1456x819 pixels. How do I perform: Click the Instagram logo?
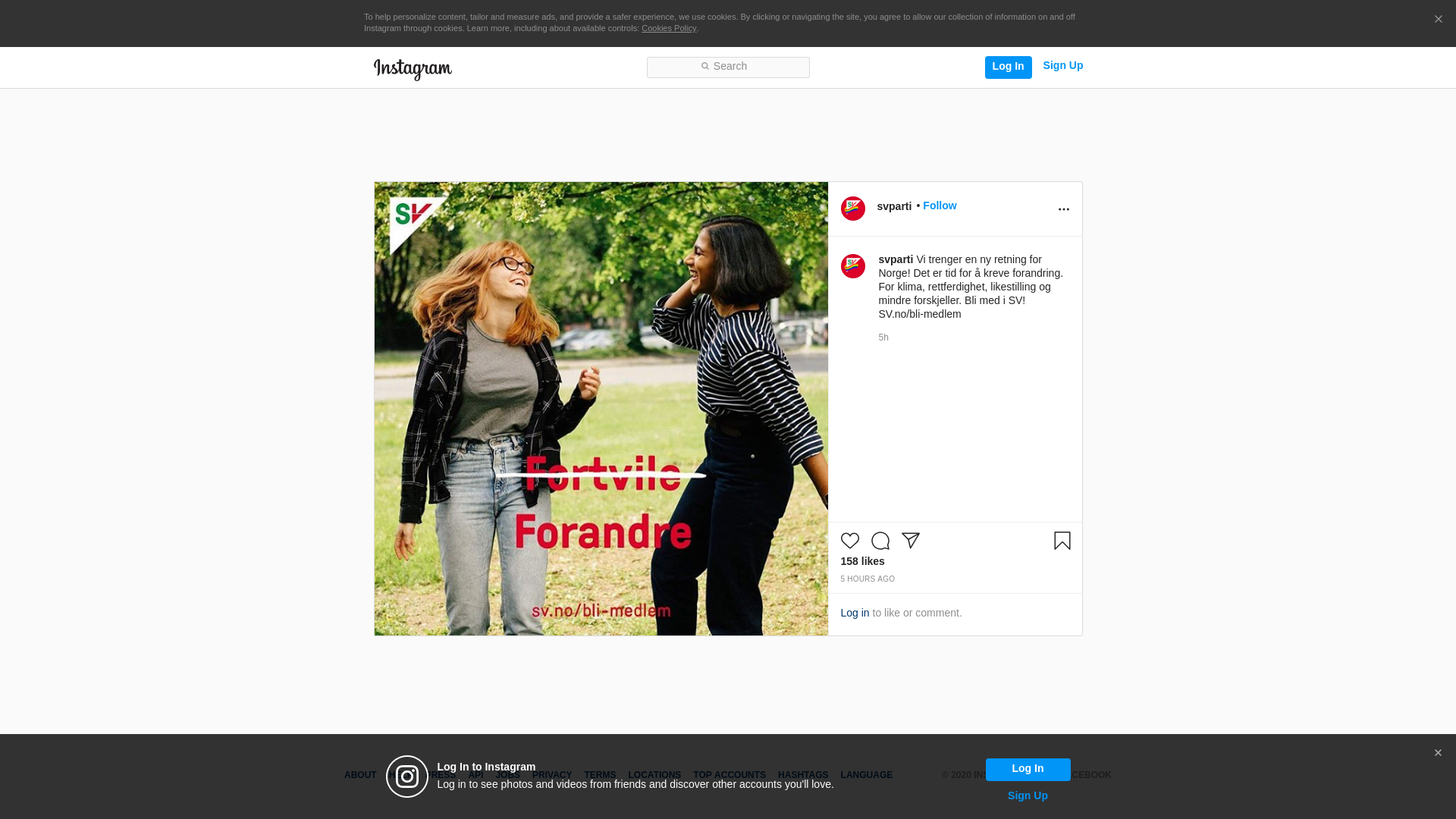pos(413,69)
